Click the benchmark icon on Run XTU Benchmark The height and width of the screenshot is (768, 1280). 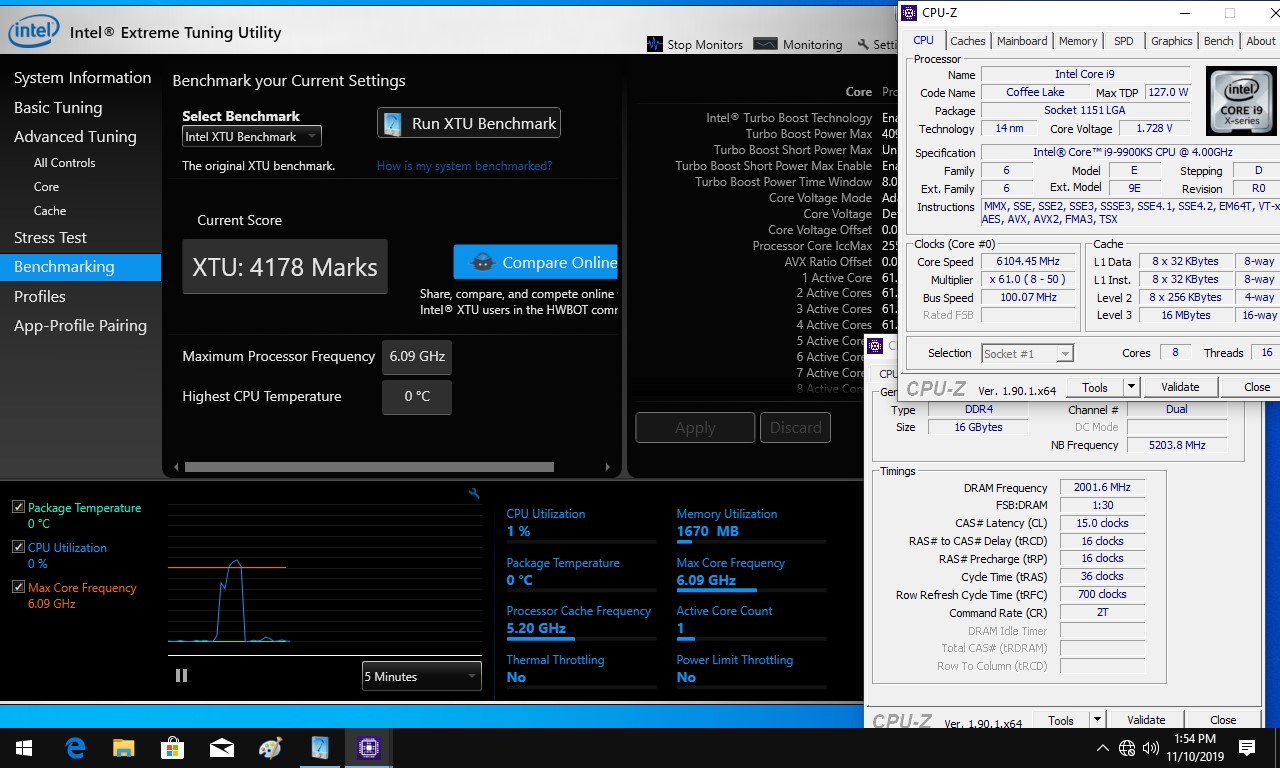(394, 124)
